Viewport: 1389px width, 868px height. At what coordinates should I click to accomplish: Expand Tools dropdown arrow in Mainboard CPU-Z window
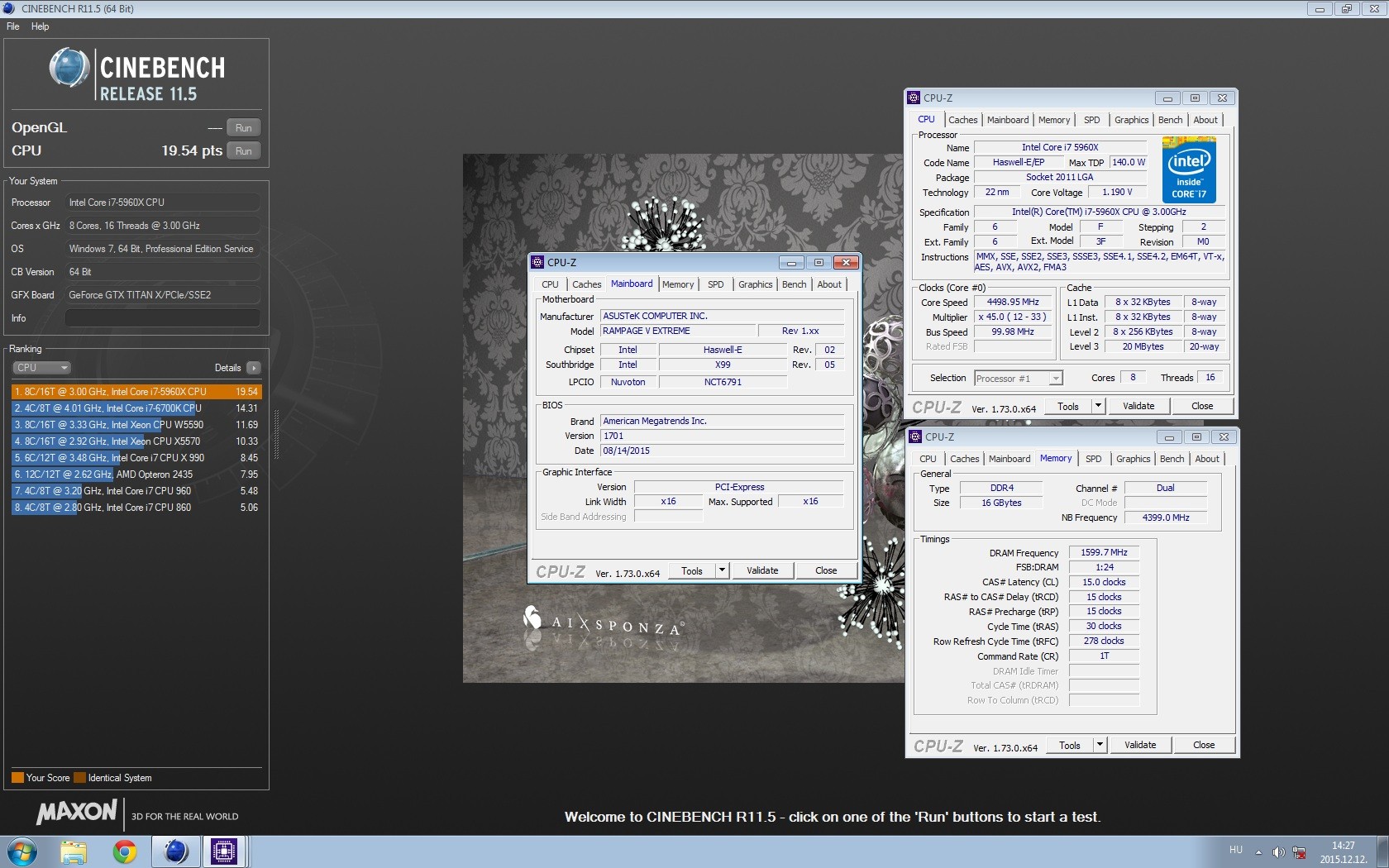click(x=722, y=570)
